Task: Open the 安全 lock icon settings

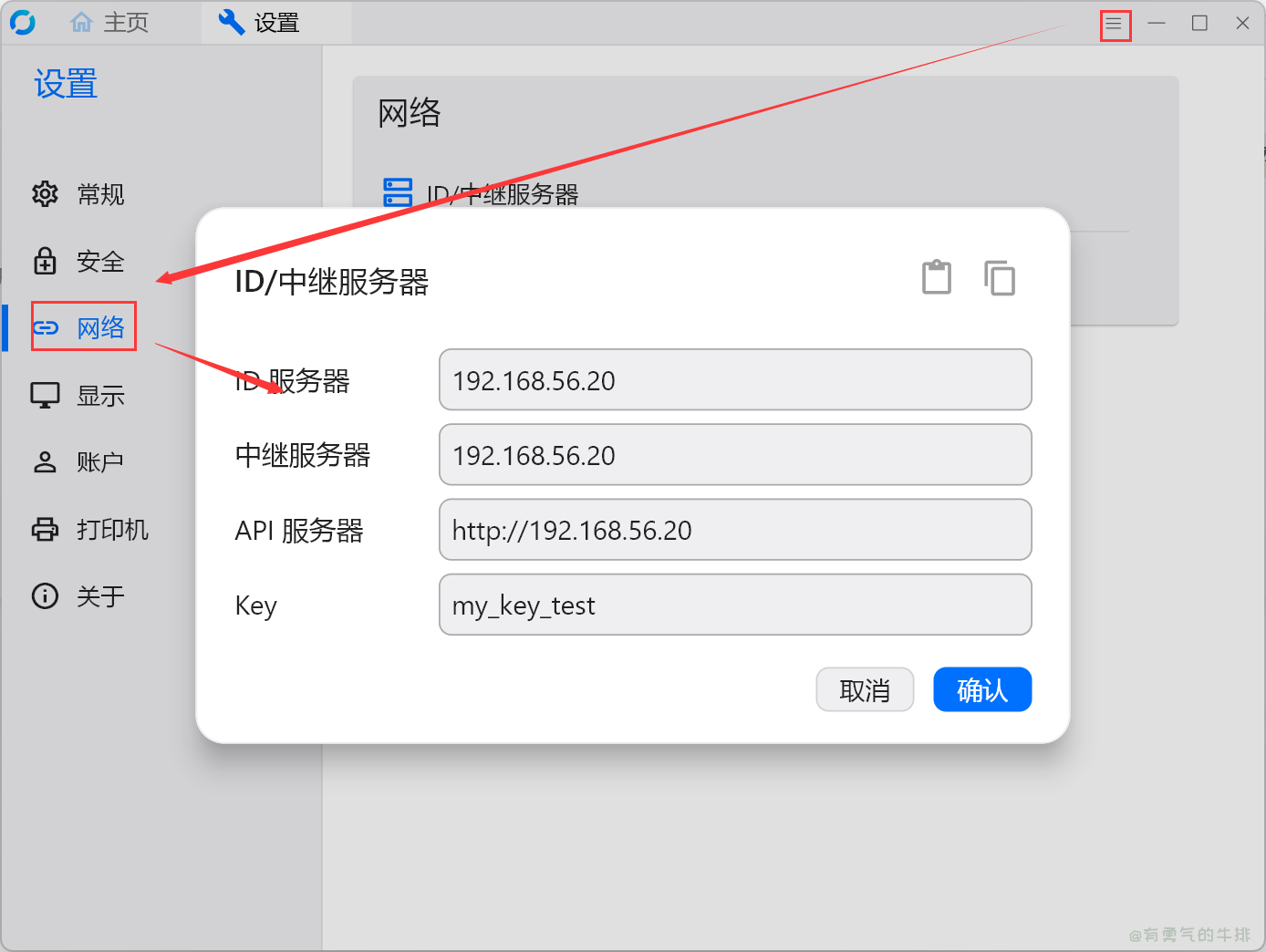Action: coord(45,261)
